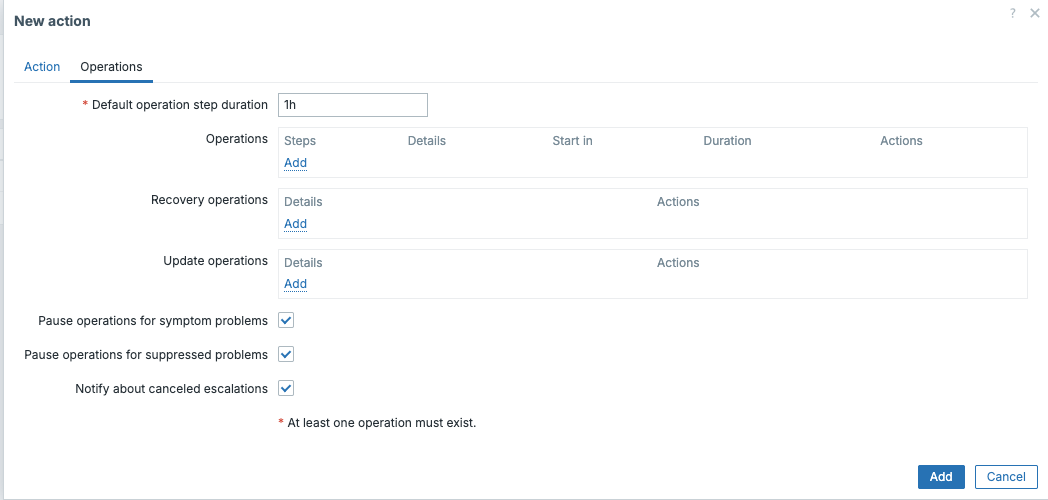Add a Recovery operations entry
This screenshot has width=1048, height=500.
click(x=295, y=224)
